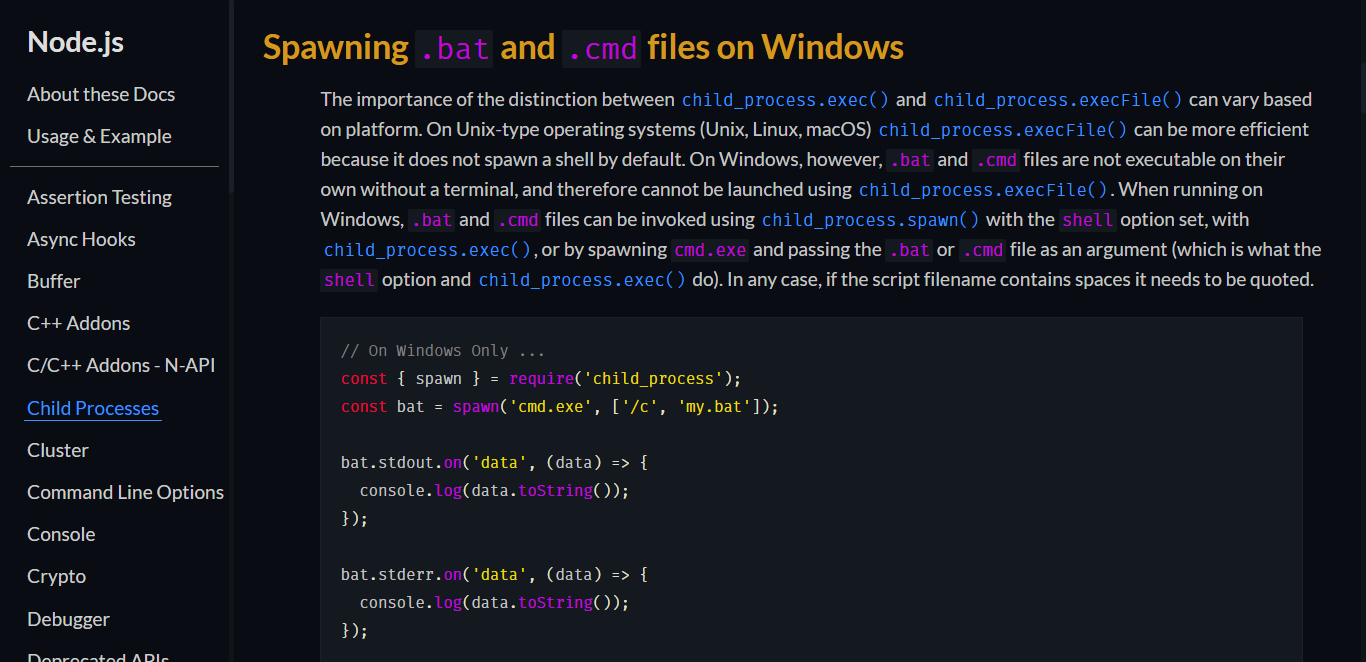The height and width of the screenshot is (662, 1366).
Task: Select Cluster in the sidebar
Action: [57, 449]
